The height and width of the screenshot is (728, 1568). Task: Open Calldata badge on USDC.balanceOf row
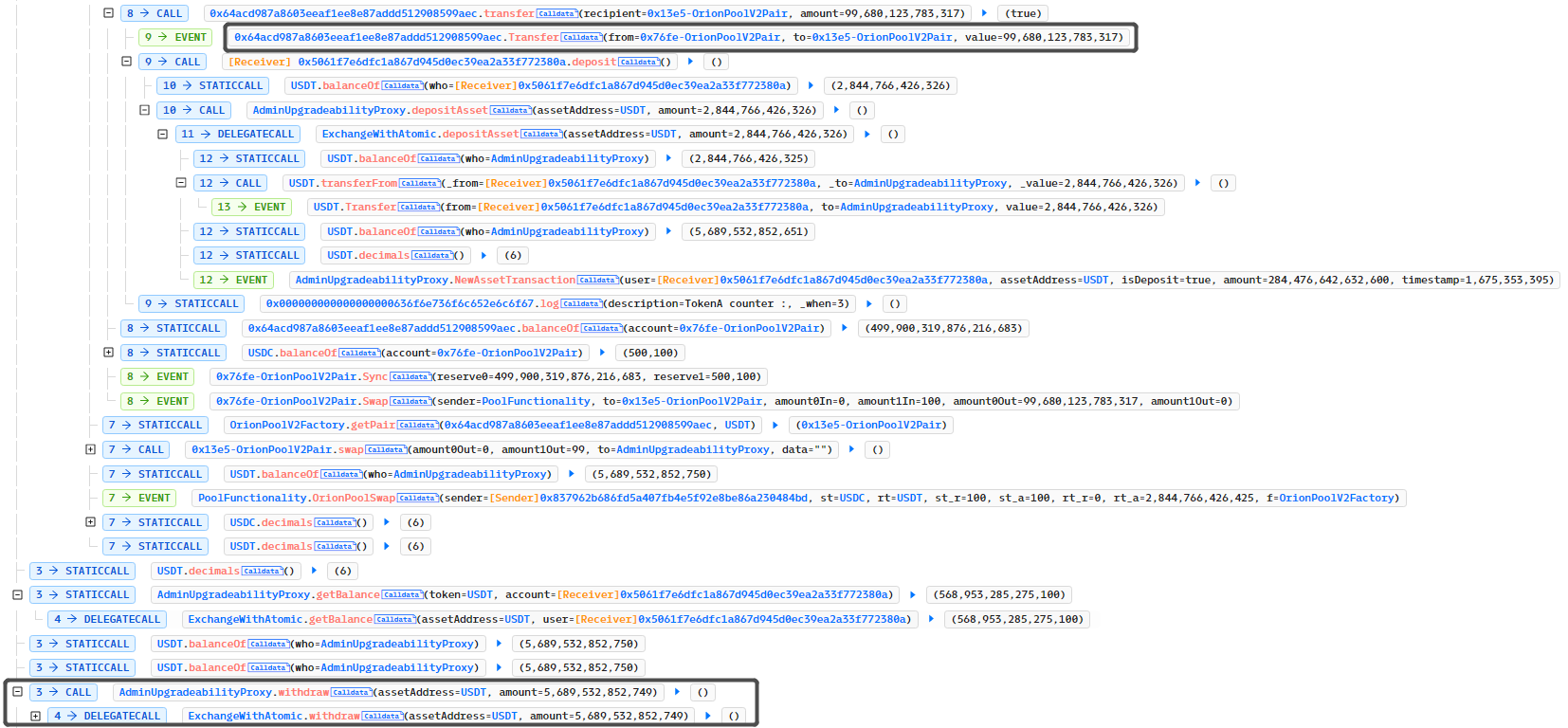pyautogui.click(x=358, y=354)
